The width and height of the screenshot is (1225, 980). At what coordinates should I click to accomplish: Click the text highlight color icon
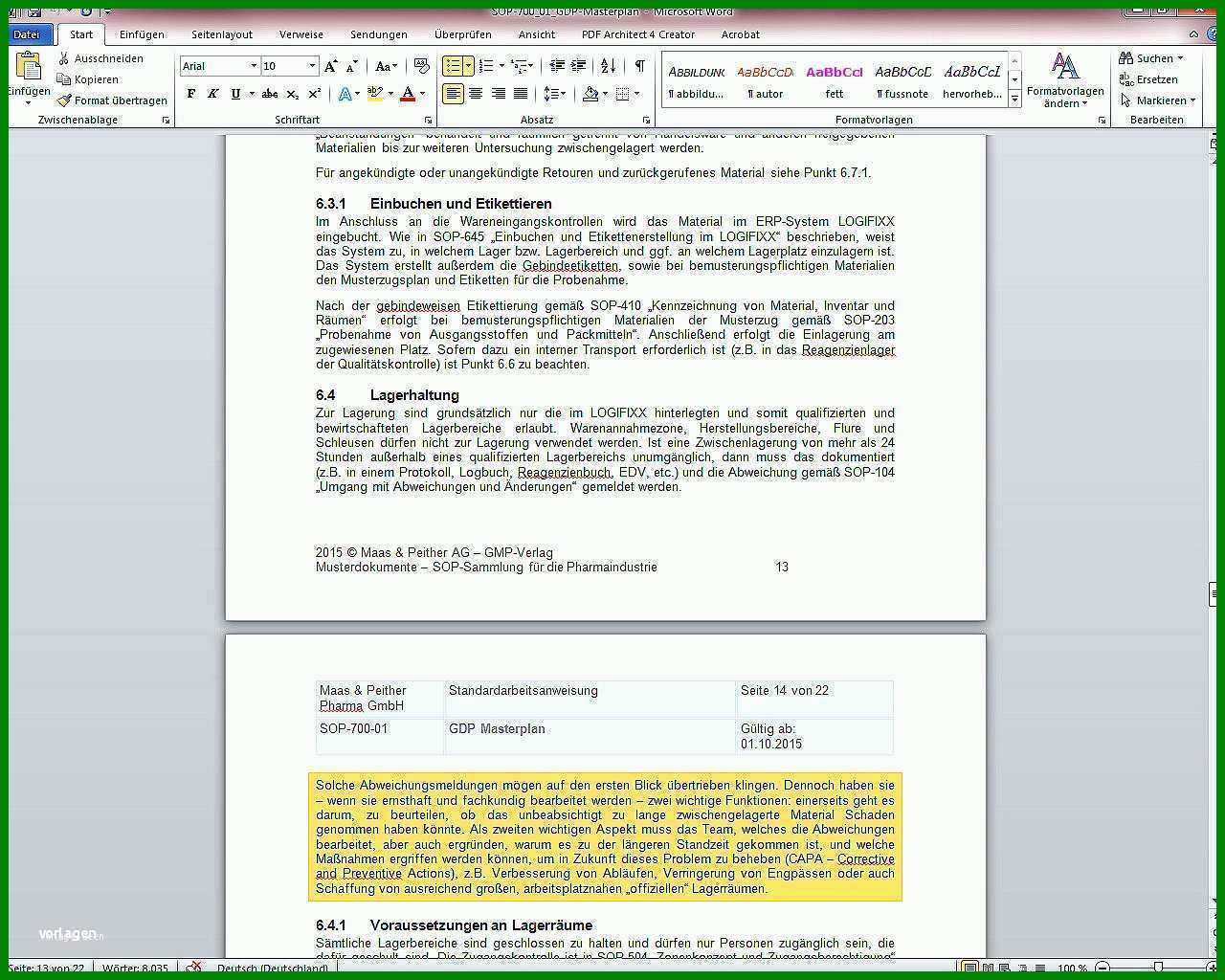tap(374, 94)
